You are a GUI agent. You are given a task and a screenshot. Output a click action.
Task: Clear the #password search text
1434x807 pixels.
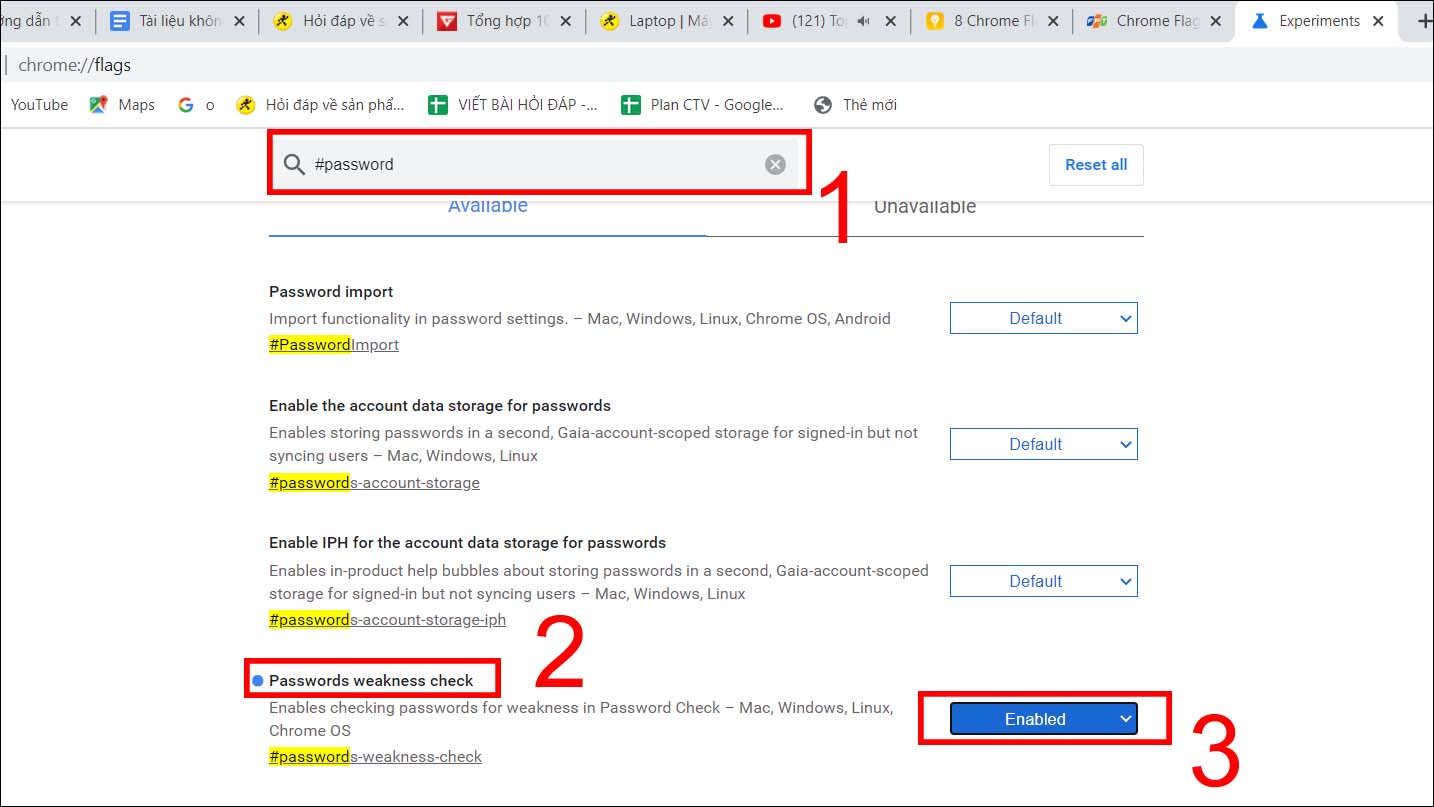(x=775, y=164)
